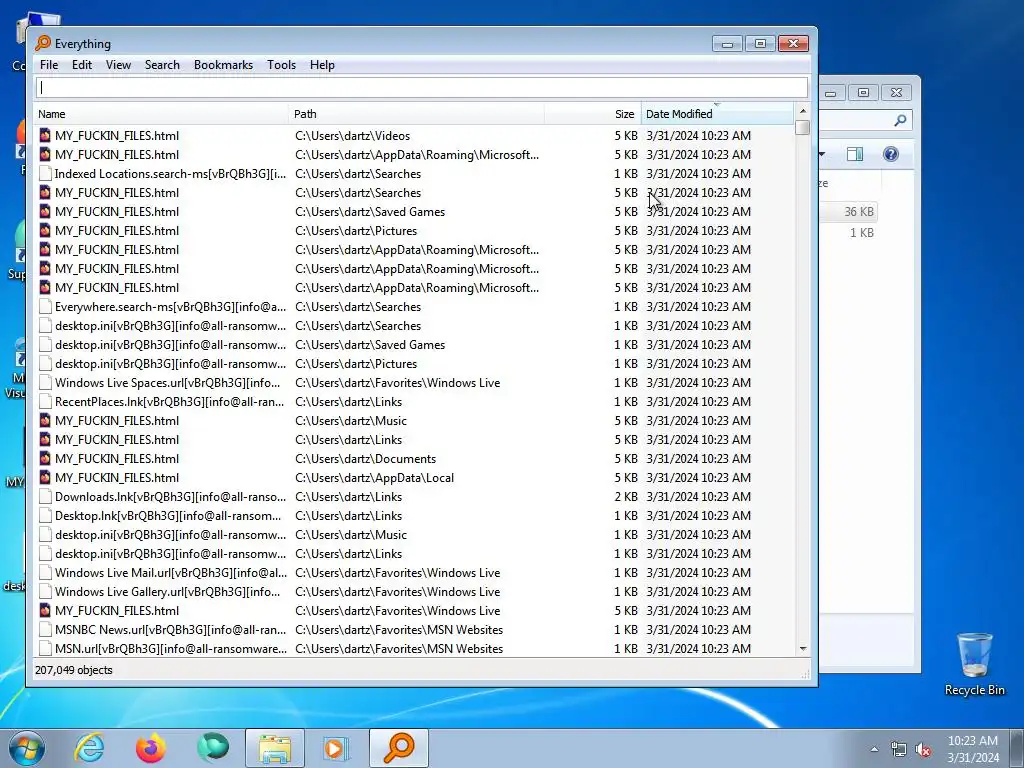
Task: Click 36 KB size entry in Explorer window
Action: (858, 212)
